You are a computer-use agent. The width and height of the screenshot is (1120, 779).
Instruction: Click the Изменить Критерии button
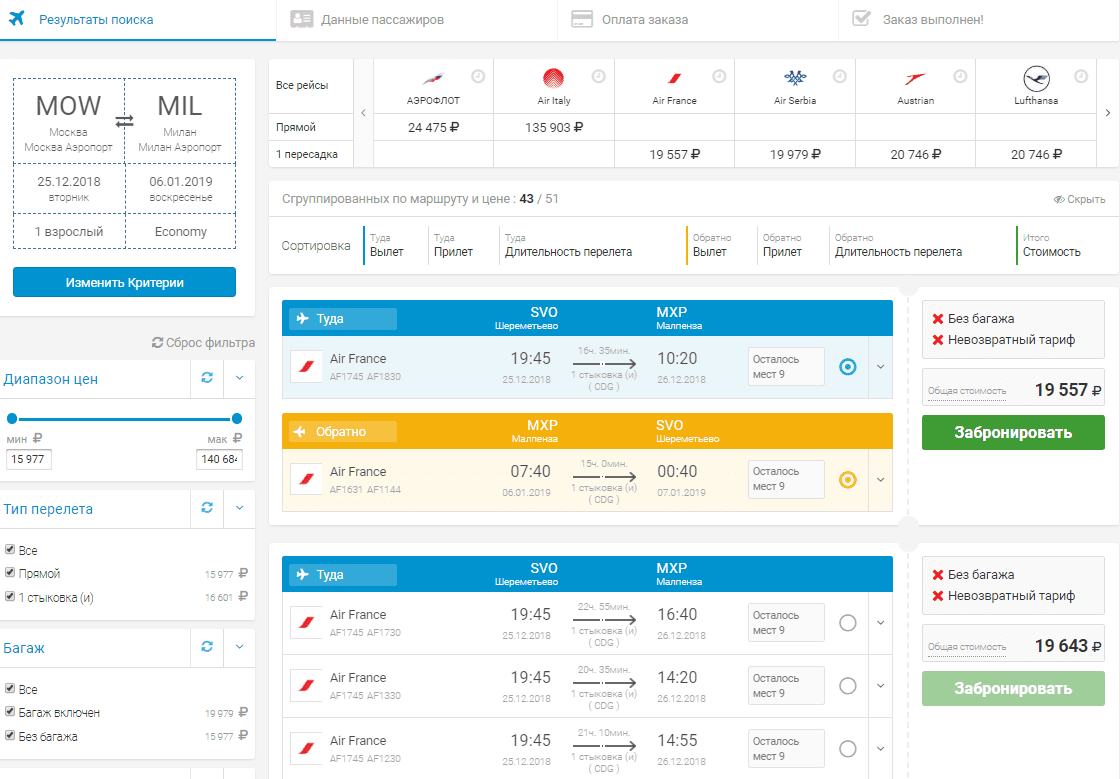click(x=124, y=282)
